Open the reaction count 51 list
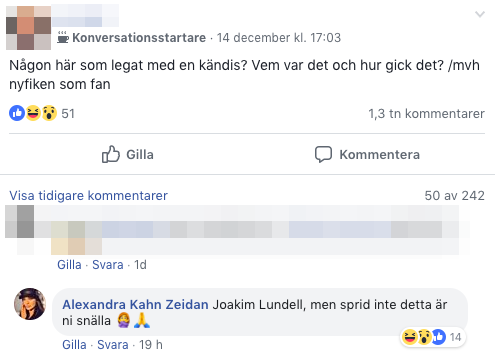 pyautogui.click(x=68, y=114)
